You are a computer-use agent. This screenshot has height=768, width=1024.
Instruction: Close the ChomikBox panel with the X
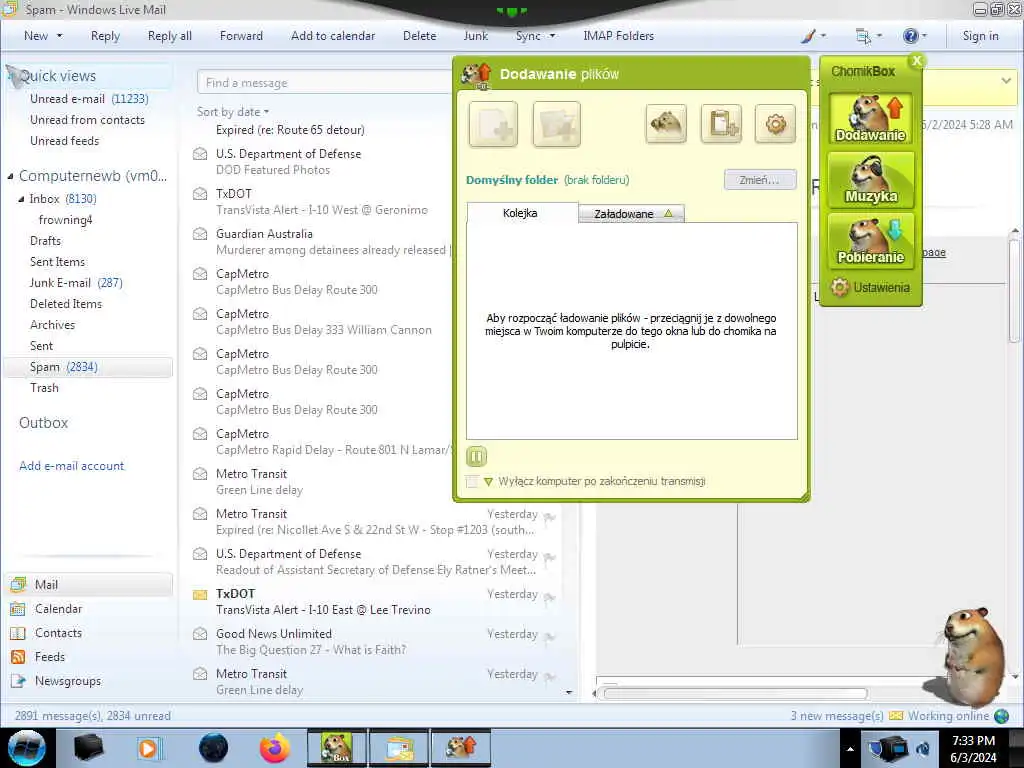coord(917,60)
